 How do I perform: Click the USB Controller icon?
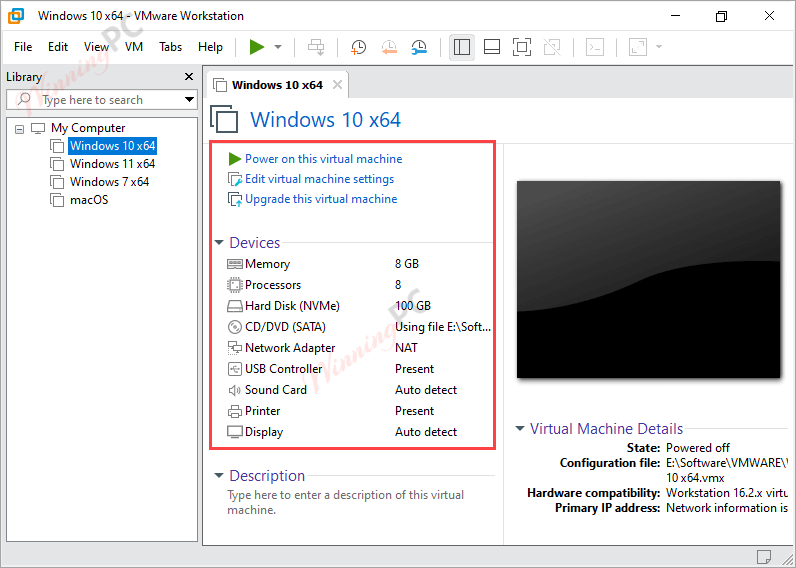point(235,369)
